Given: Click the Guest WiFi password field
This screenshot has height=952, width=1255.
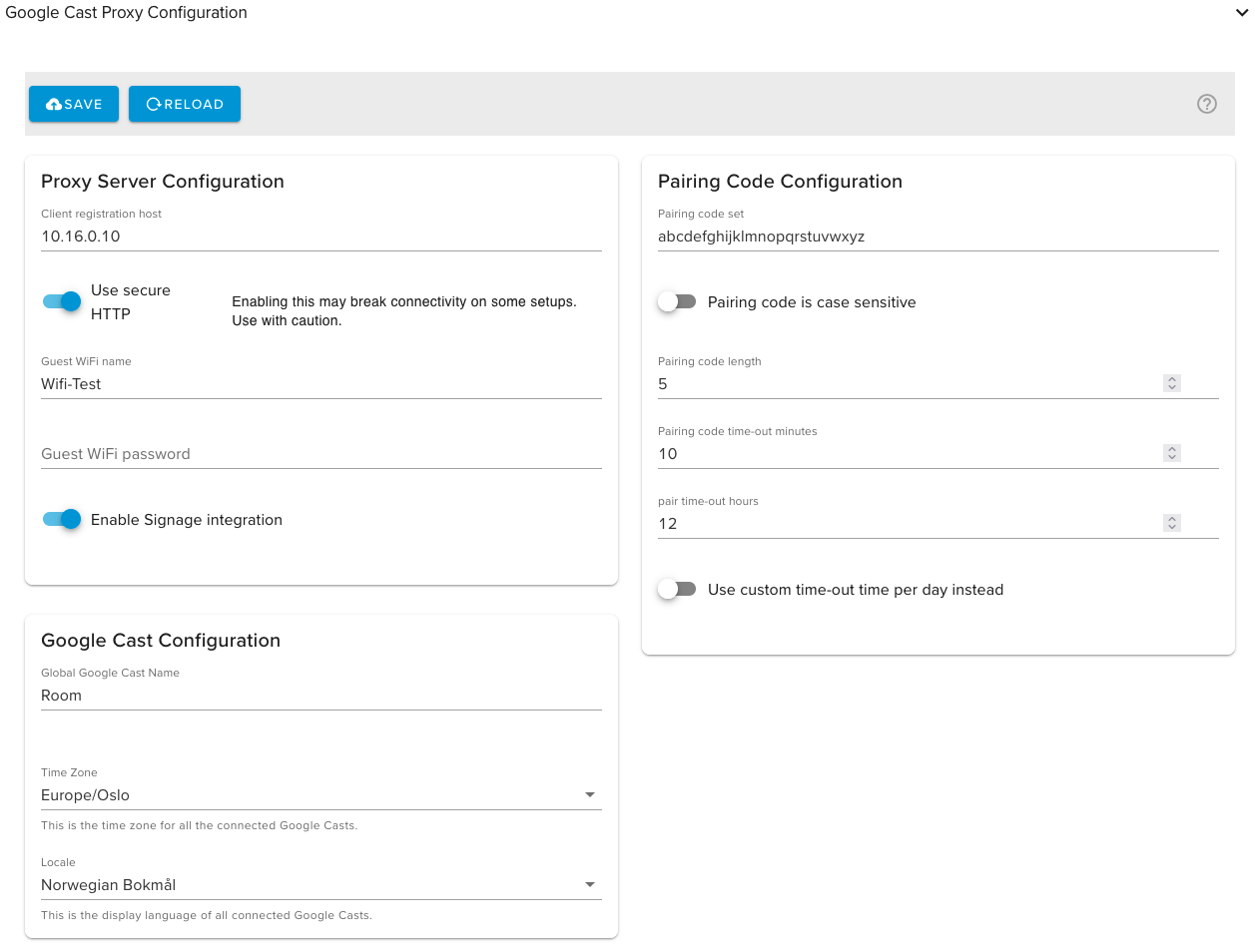Looking at the screenshot, I should coord(320,454).
